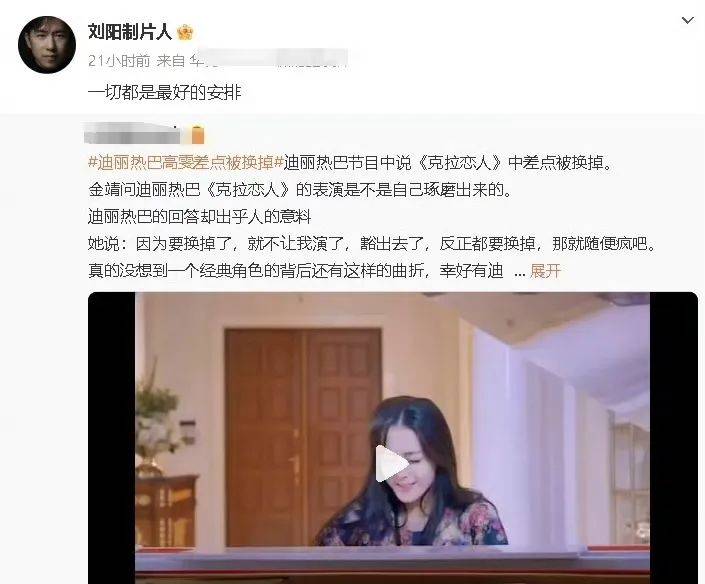Click the username 刘阳制片人
Viewport: 705px width, 584px height.
pos(129,32)
